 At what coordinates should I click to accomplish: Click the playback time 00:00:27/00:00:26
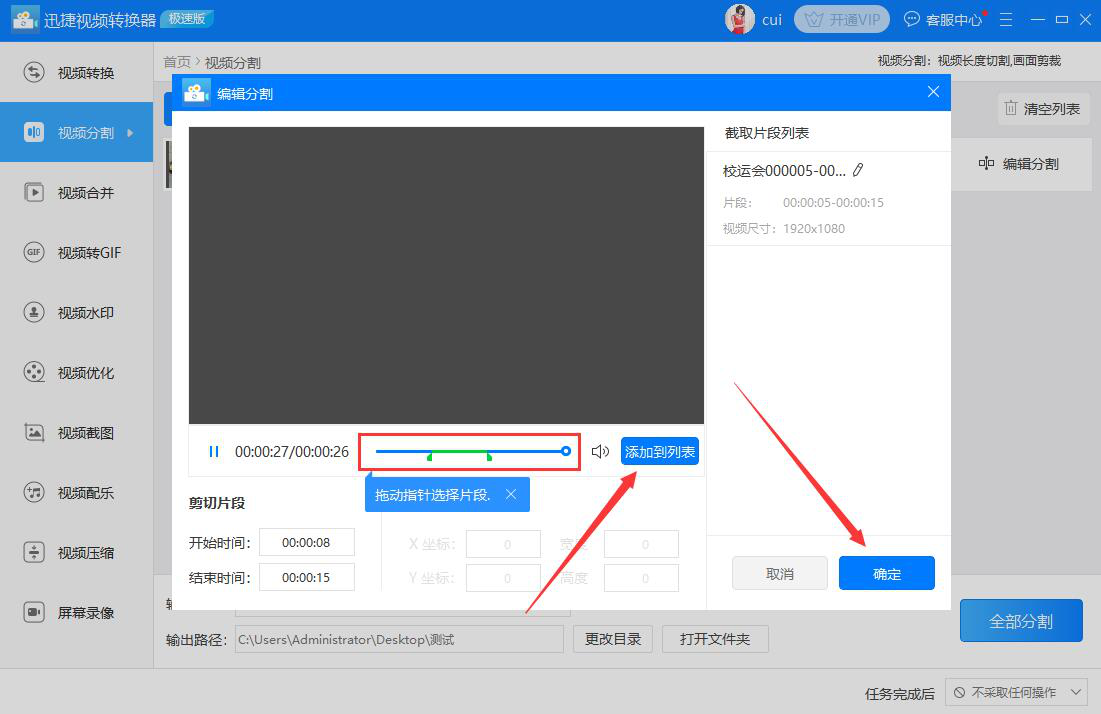click(291, 451)
